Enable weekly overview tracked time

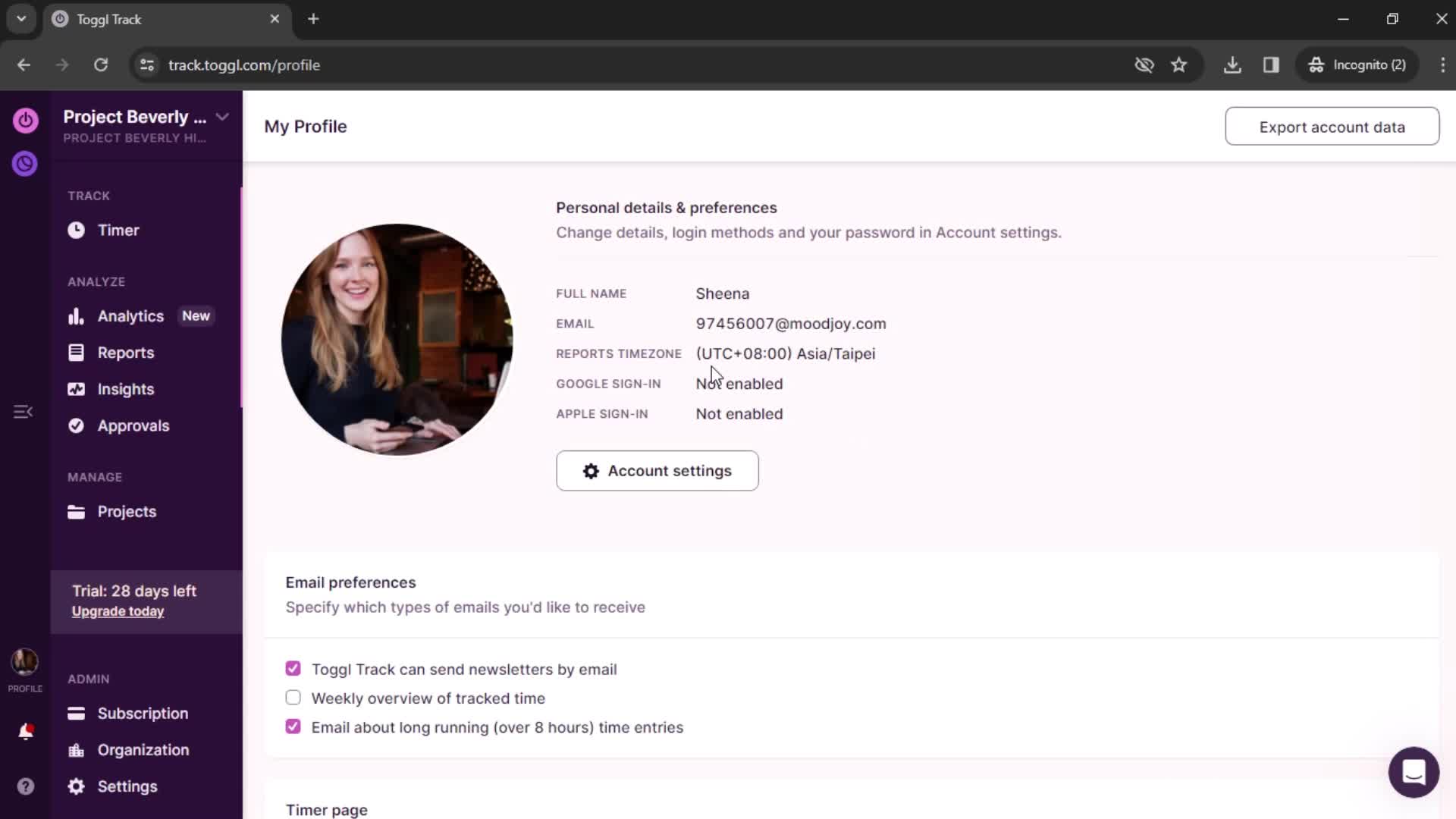click(x=293, y=698)
